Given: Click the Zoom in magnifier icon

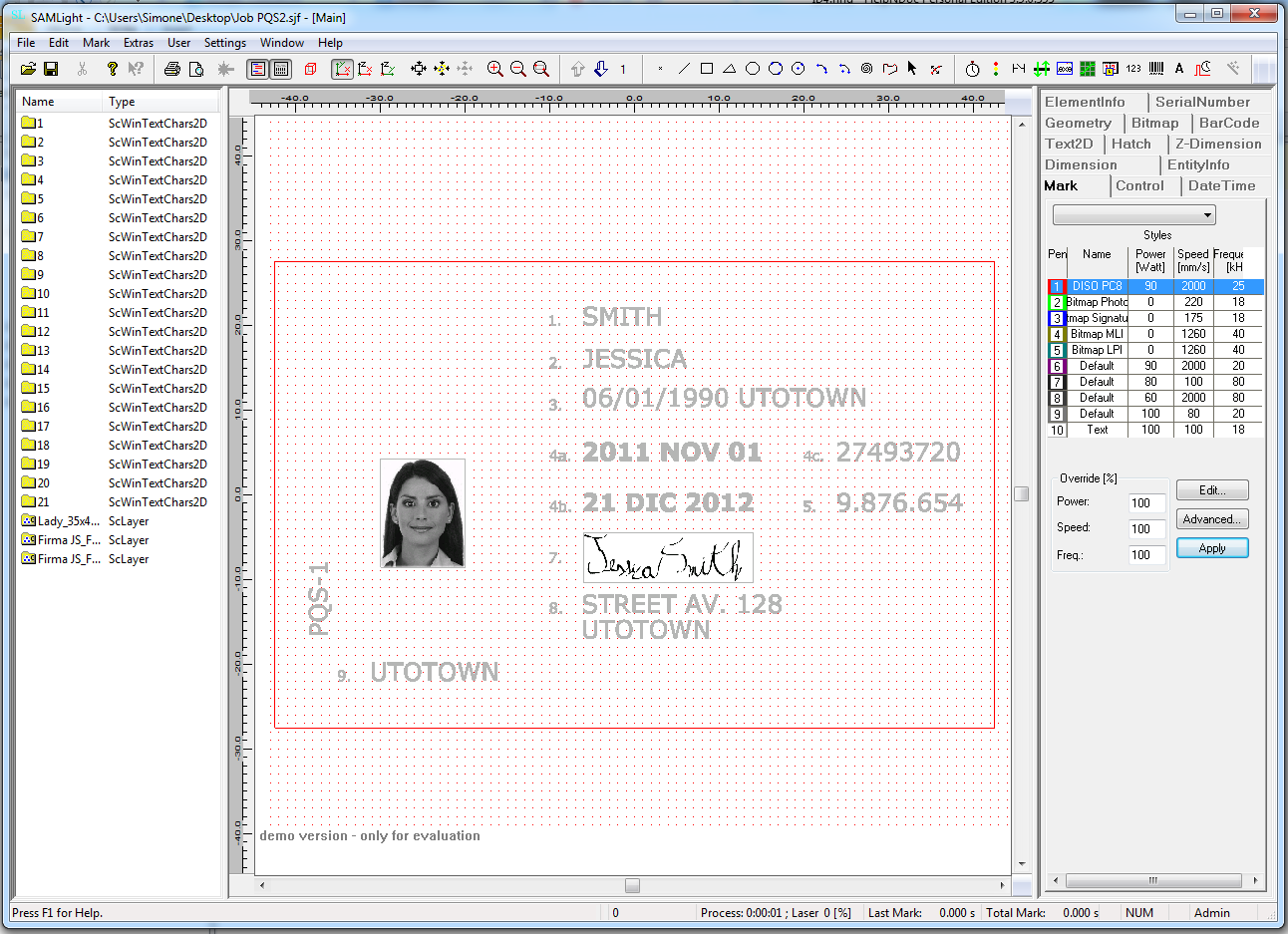Looking at the screenshot, I should [494, 69].
